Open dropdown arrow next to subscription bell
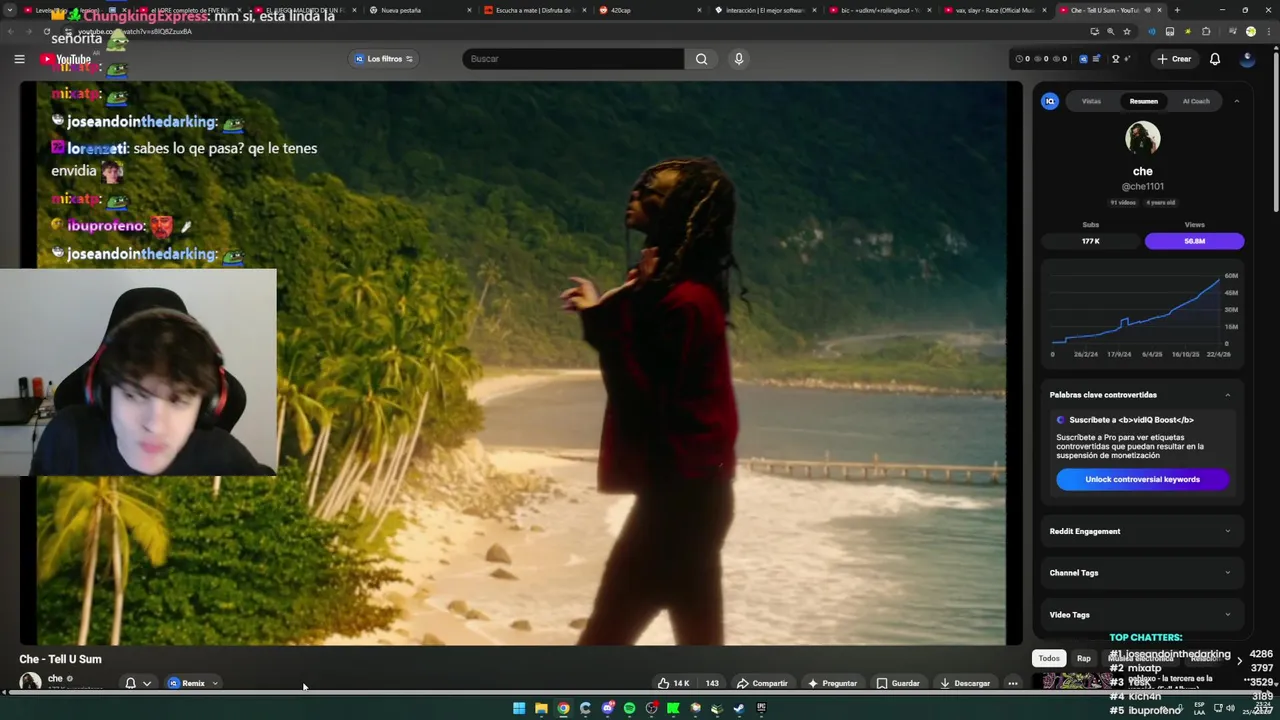1280x720 pixels. click(147, 683)
